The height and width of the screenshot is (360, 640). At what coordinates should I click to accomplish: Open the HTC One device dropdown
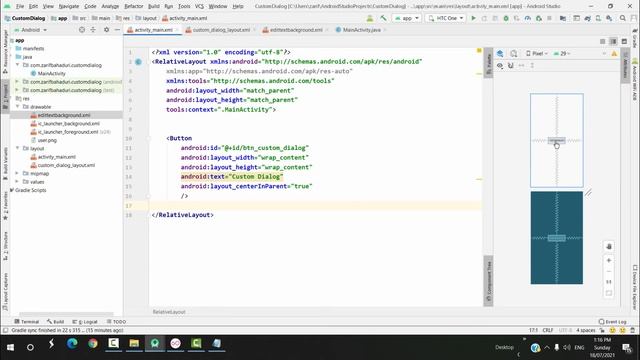point(445,18)
